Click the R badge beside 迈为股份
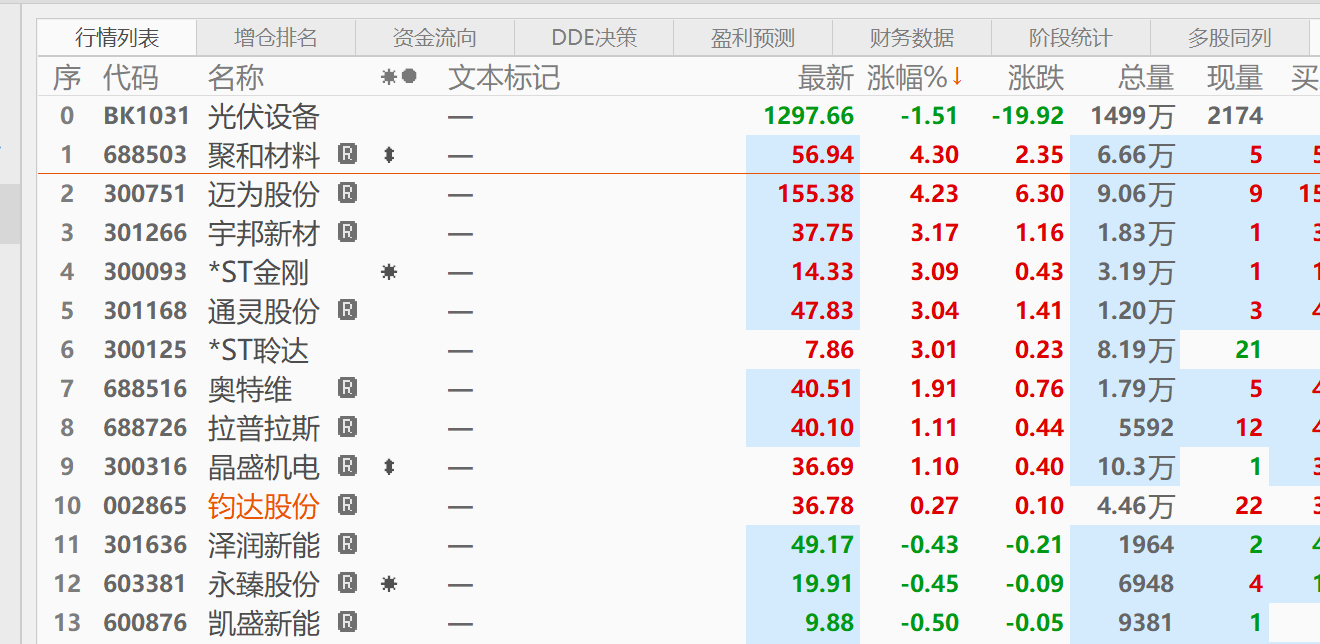This screenshot has width=1320, height=644. click(x=347, y=193)
